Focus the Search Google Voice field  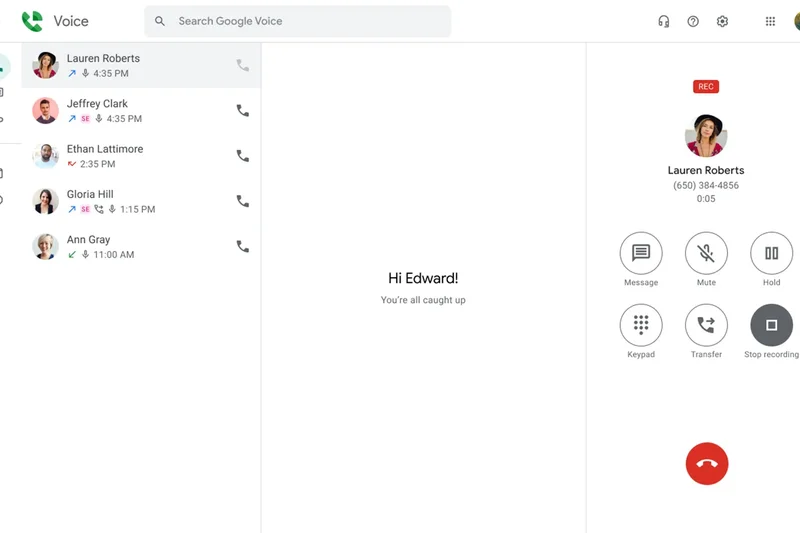(x=297, y=21)
